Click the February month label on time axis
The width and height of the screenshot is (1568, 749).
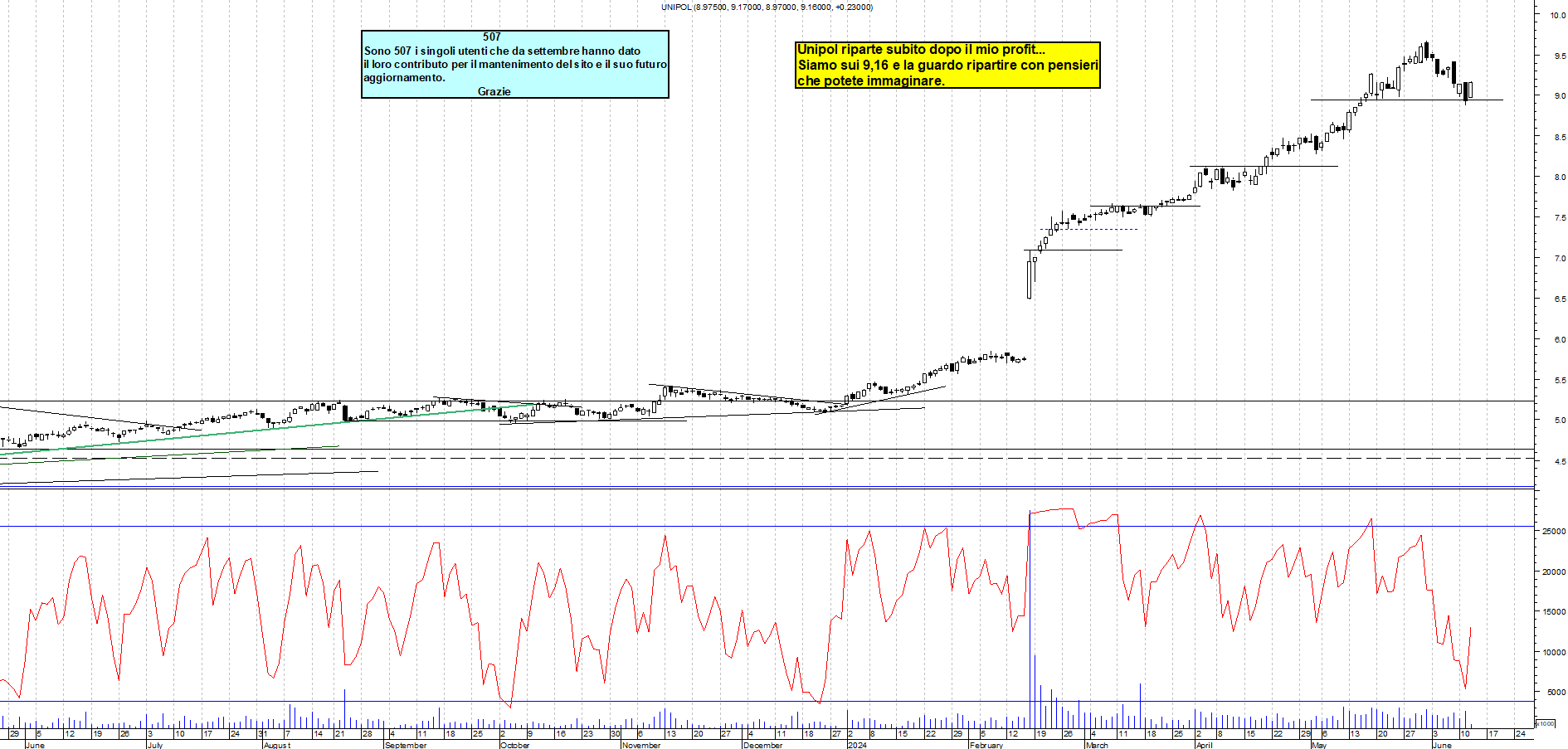tap(986, 745)
